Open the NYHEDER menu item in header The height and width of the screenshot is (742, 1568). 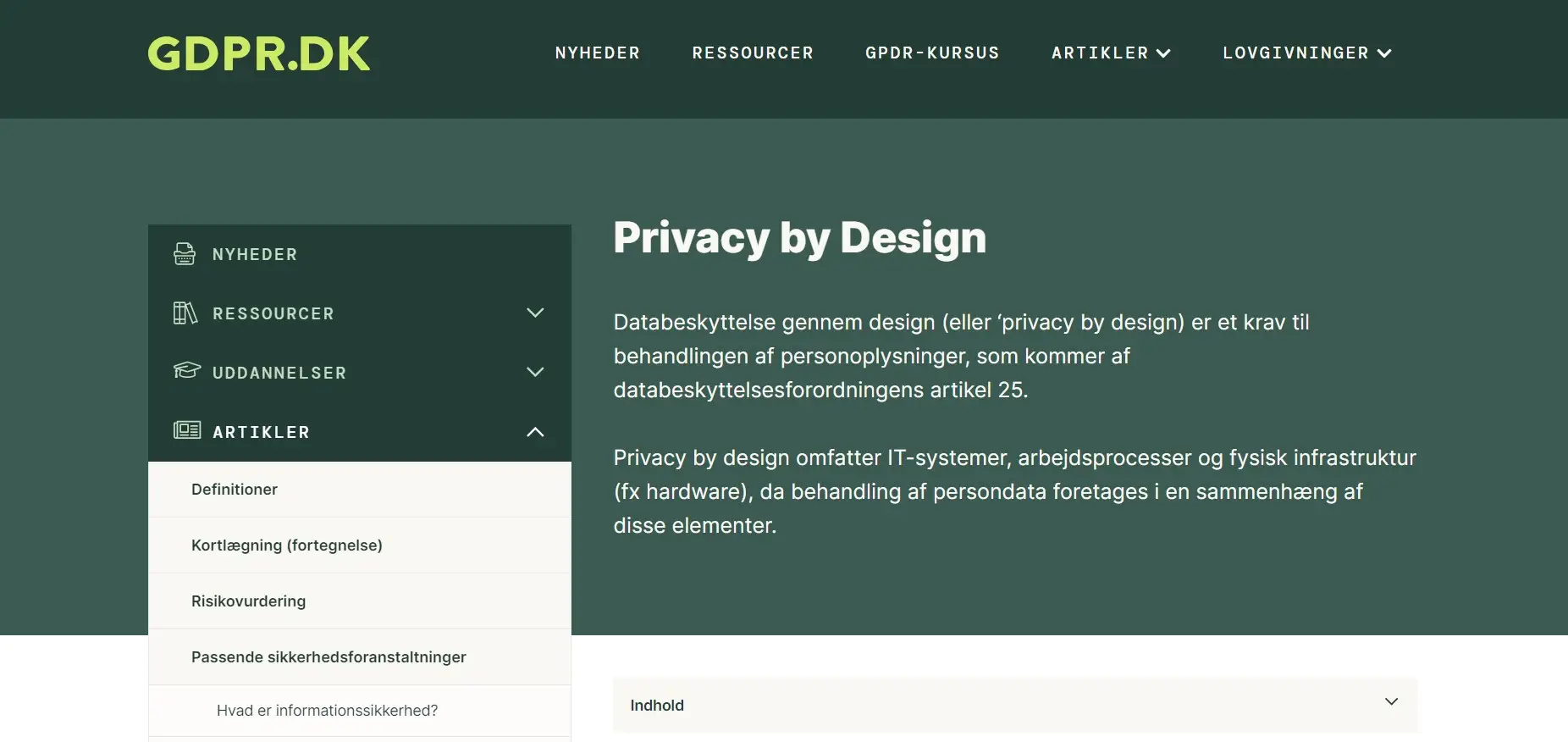coord(597,53)
